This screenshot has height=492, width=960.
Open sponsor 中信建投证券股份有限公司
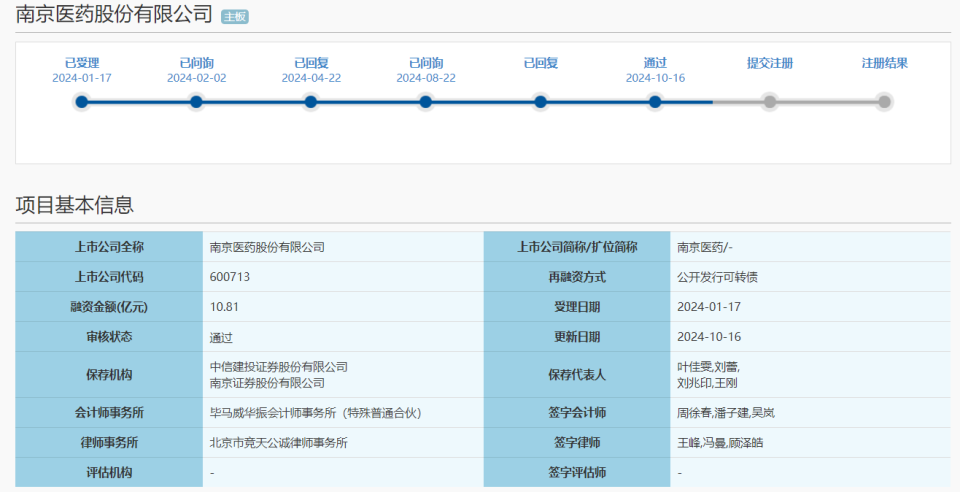pyautogui.click(x=279, y=367)
